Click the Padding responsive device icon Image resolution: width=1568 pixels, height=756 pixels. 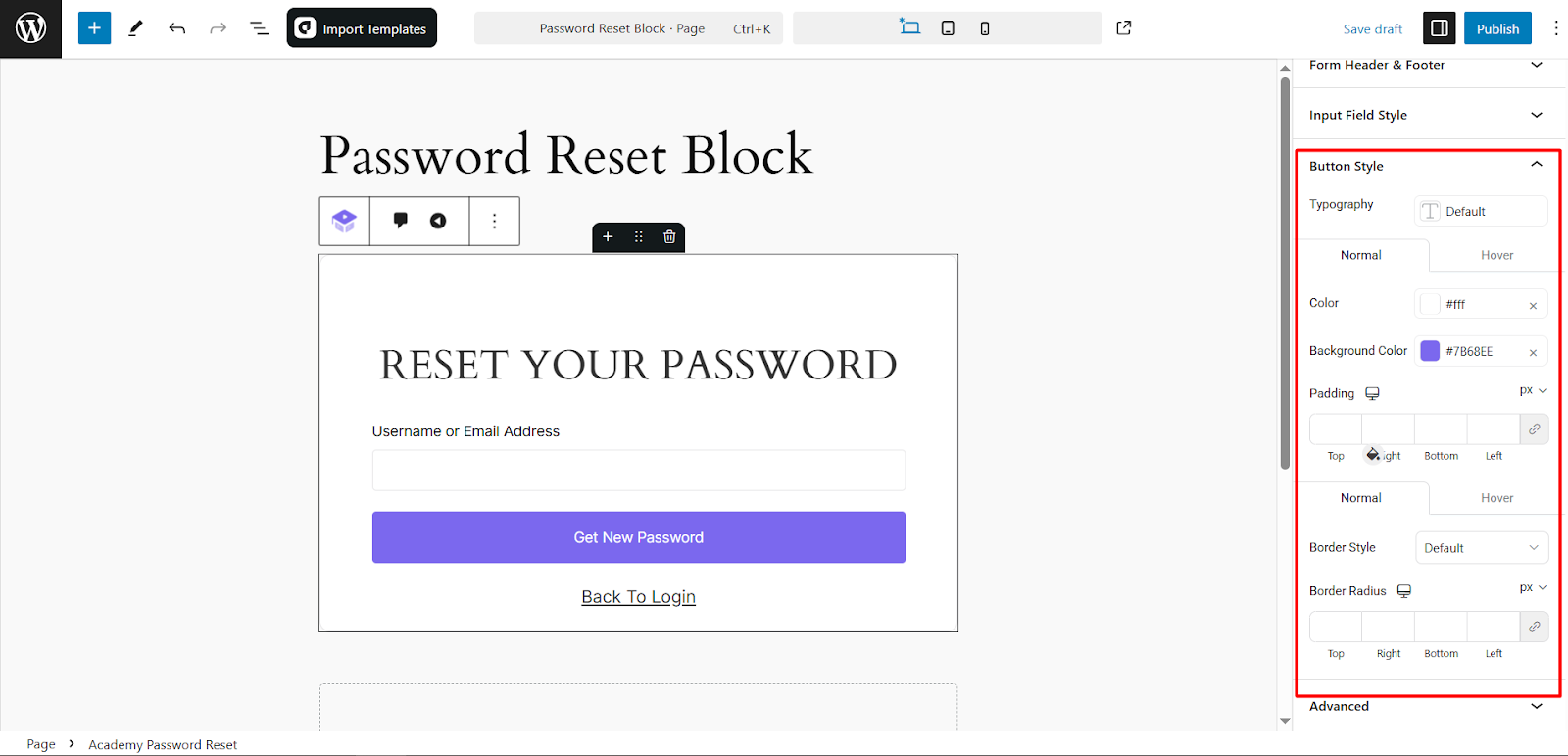[1372, 393]
